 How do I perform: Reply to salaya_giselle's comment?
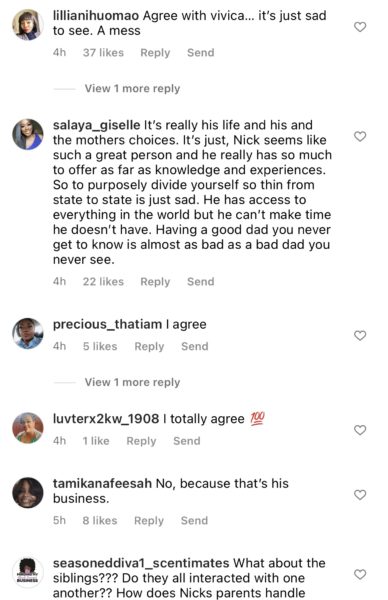point(155,282)
